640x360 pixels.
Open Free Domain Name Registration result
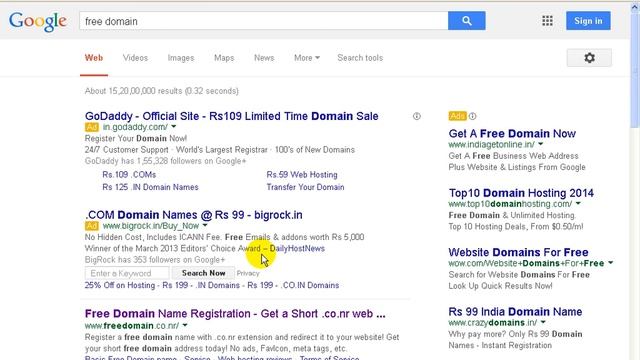[235, 313]
